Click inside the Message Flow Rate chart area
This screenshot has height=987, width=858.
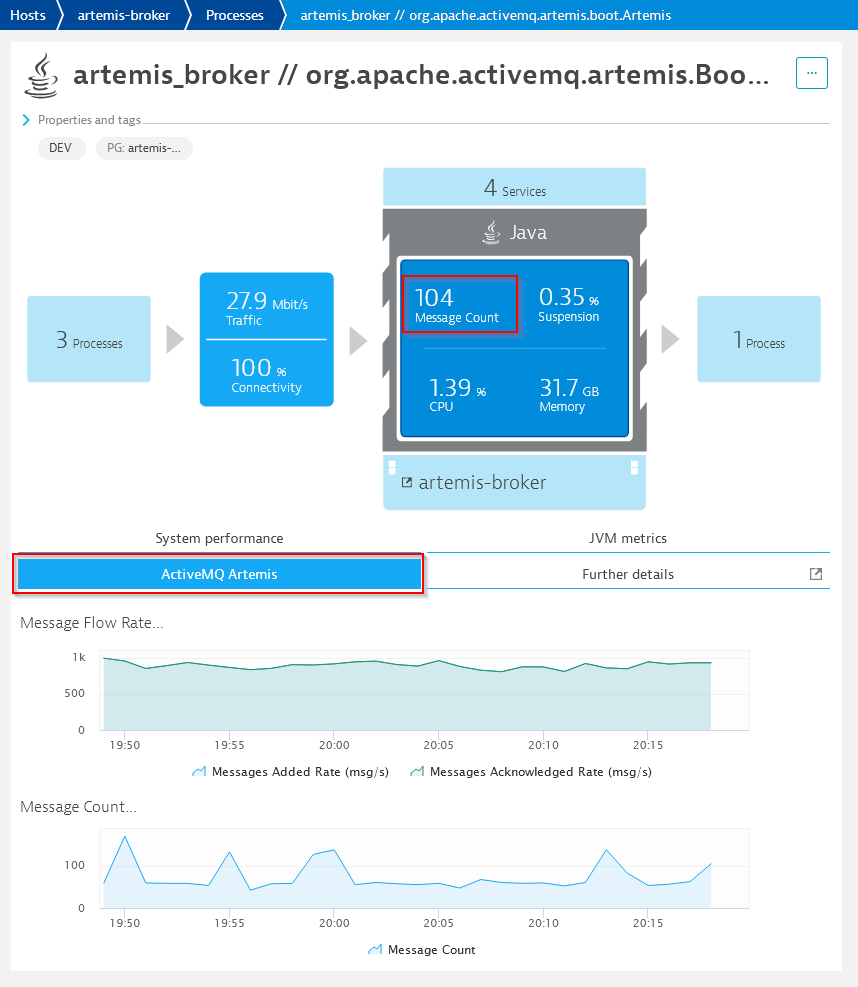point(424,691)
